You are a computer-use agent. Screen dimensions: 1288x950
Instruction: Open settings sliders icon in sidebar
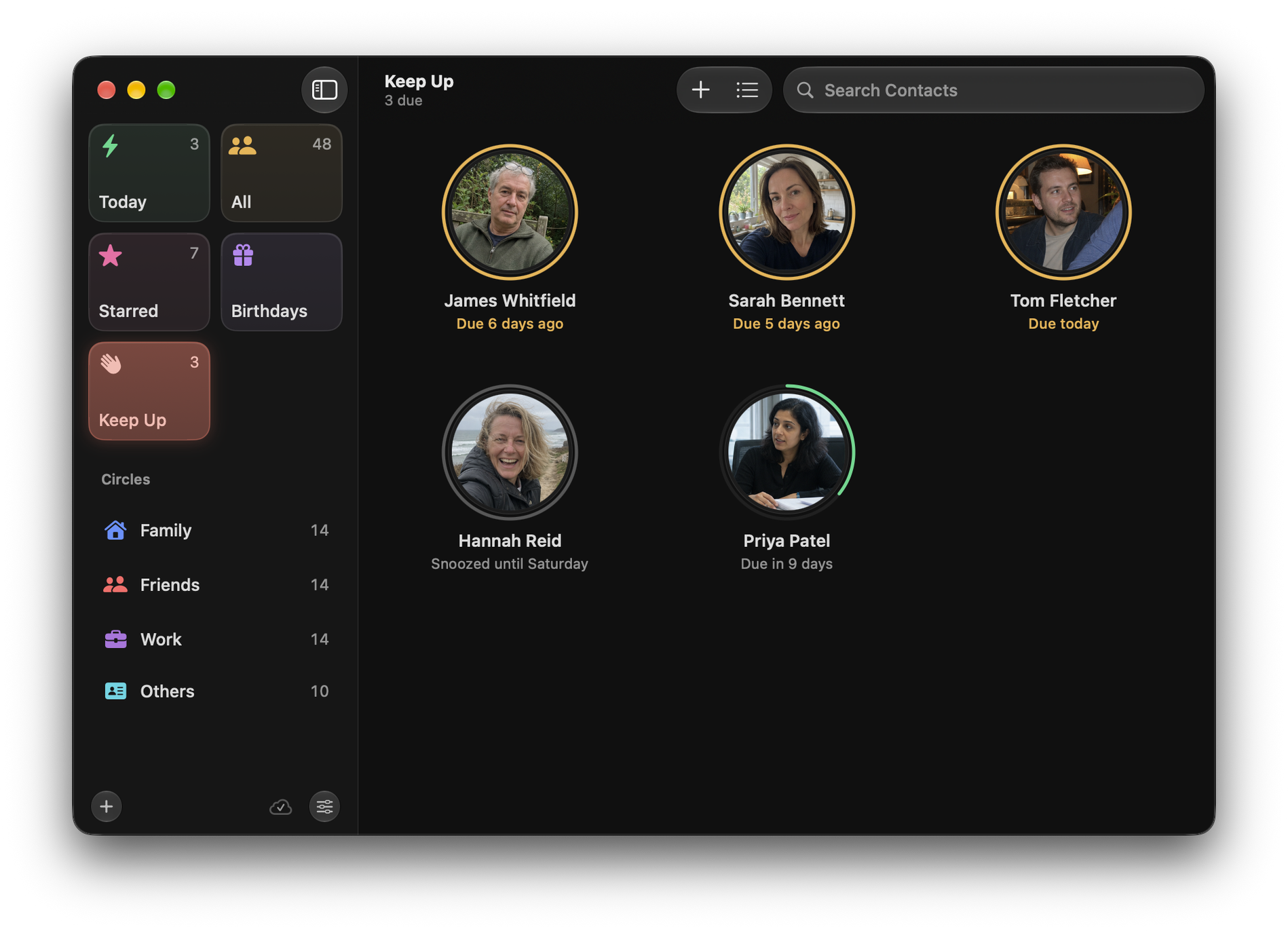pos(324,806)
